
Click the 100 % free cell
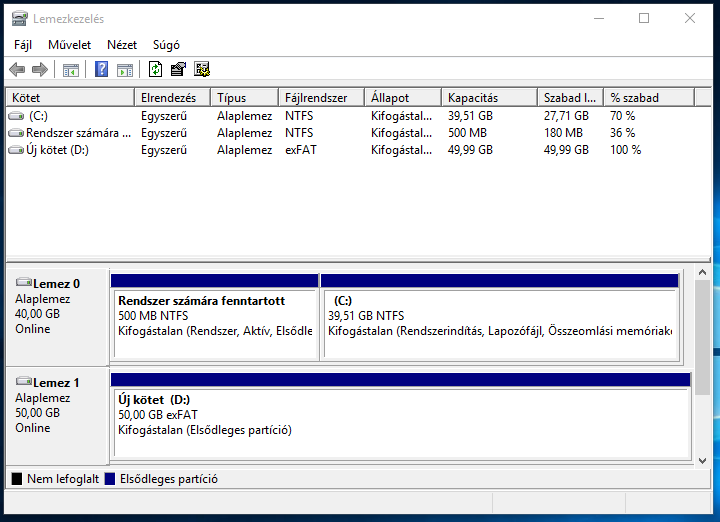(x=625, y=150)
